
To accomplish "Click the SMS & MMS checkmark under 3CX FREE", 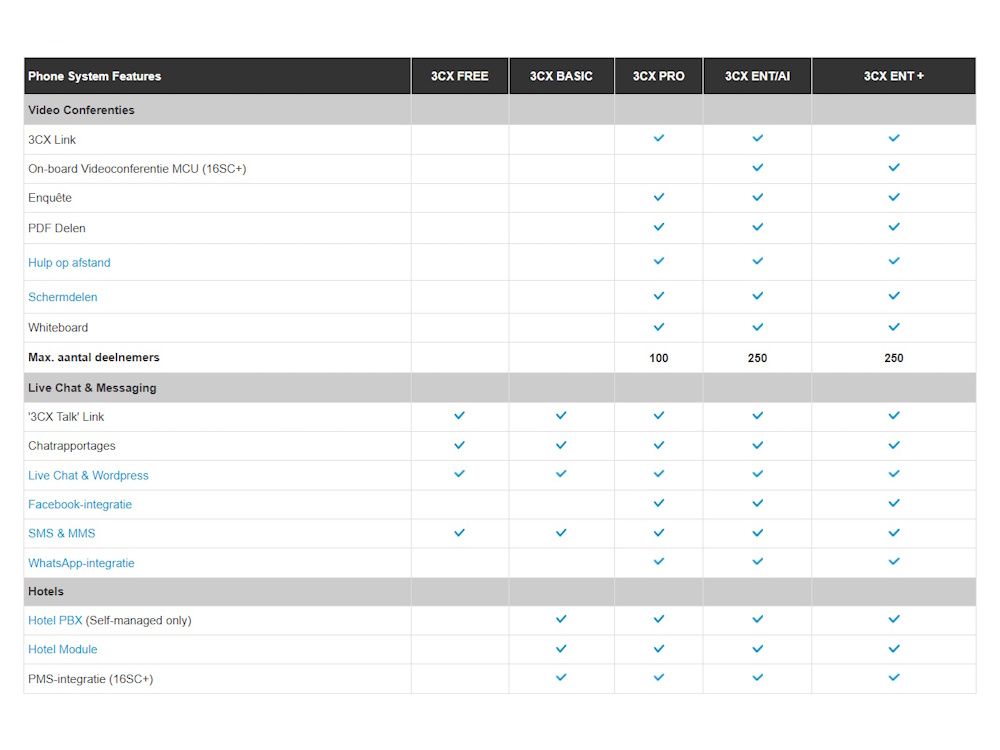I will [x=459, y=533].
